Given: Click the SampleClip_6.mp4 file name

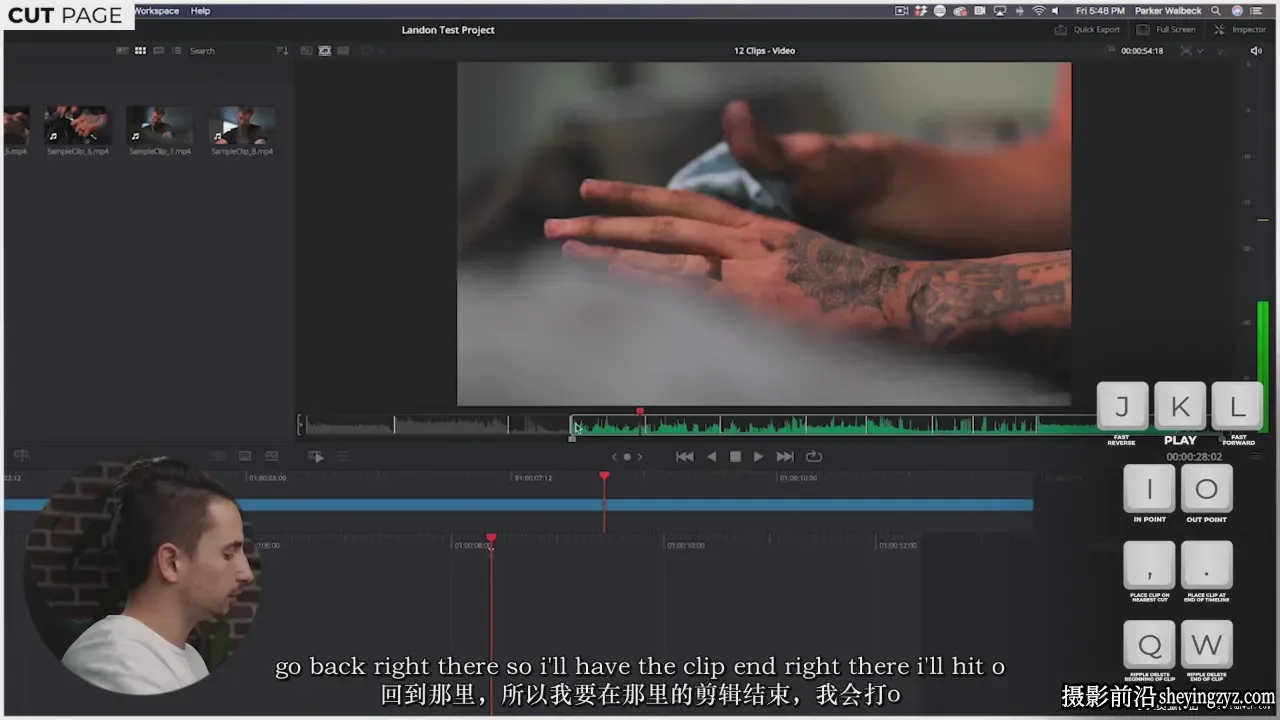Looking at the screenshot, I should click(x=77, y=152).
